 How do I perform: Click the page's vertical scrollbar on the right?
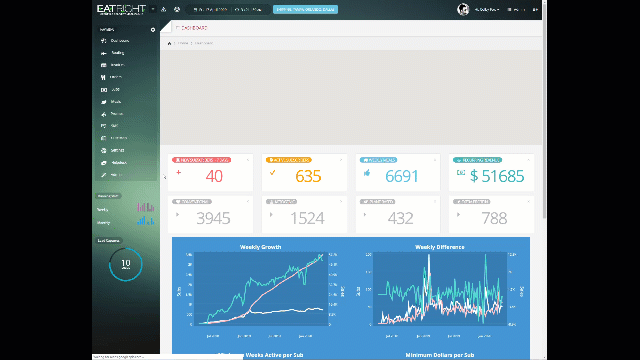544,110
